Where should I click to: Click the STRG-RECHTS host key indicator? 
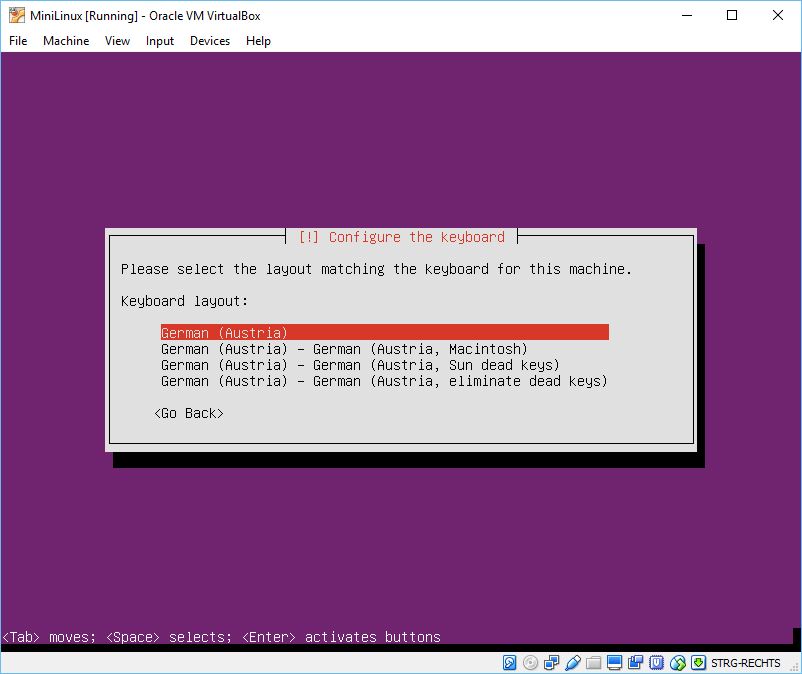(x=745, y=663)
